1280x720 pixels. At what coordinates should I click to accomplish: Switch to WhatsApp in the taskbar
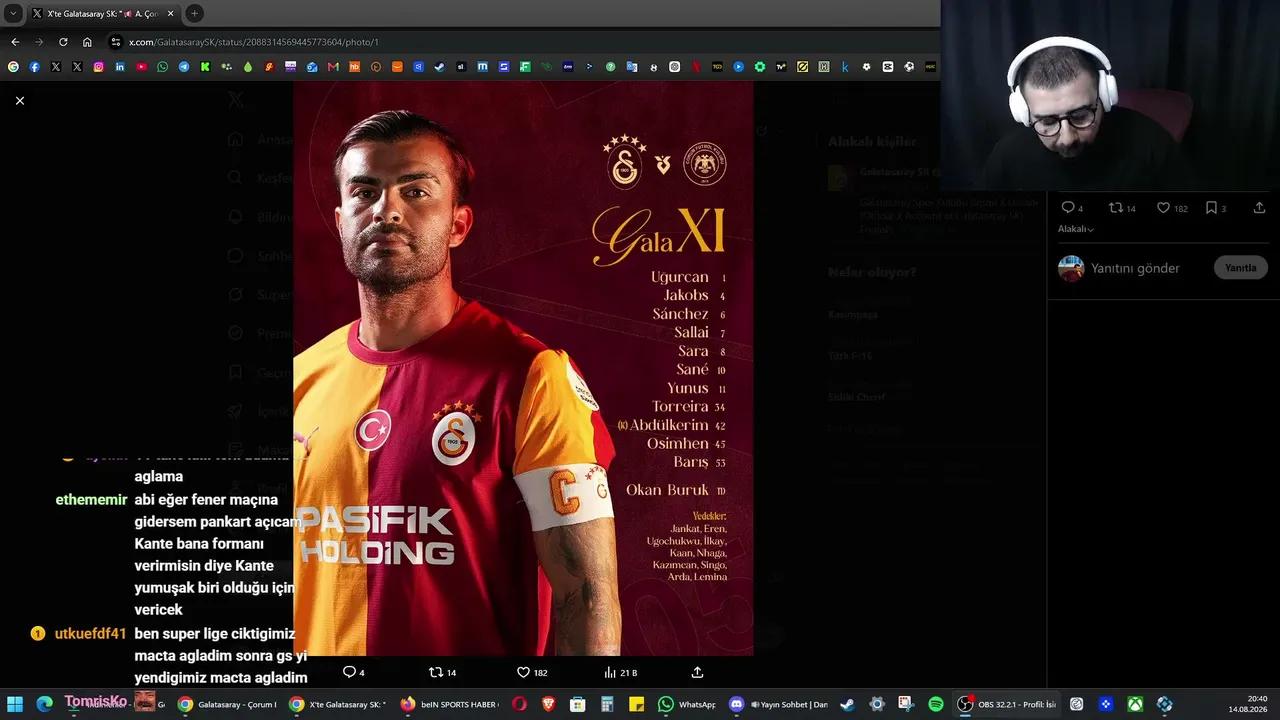click(688, 704)
